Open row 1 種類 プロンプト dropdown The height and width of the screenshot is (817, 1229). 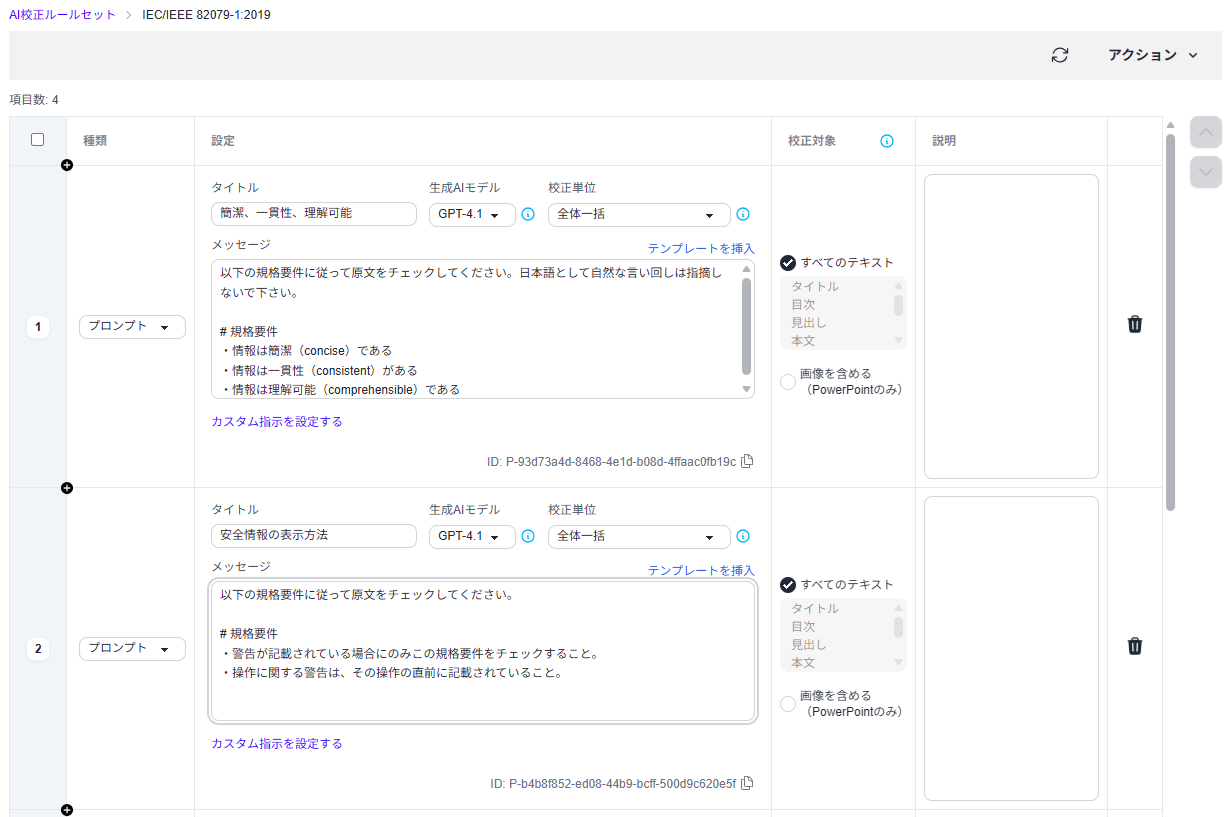(132, 327)
